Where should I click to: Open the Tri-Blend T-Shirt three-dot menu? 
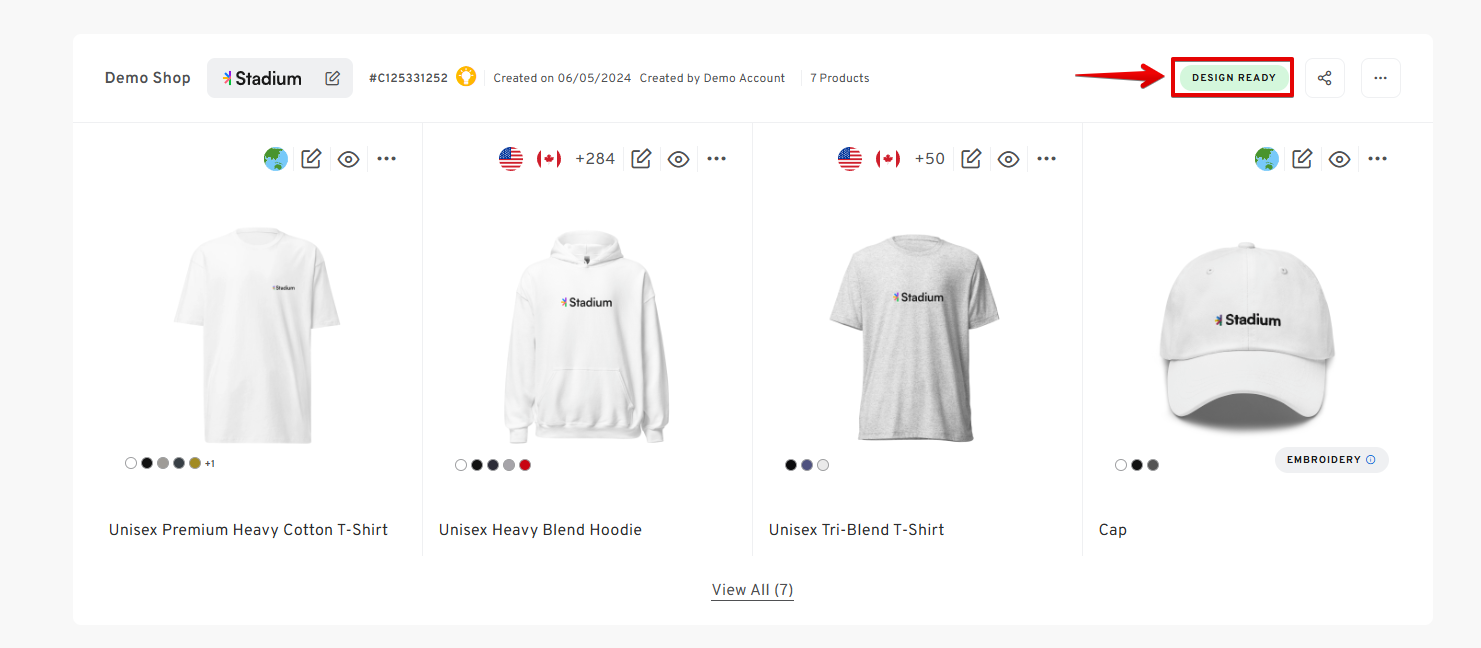[1046, 158]
